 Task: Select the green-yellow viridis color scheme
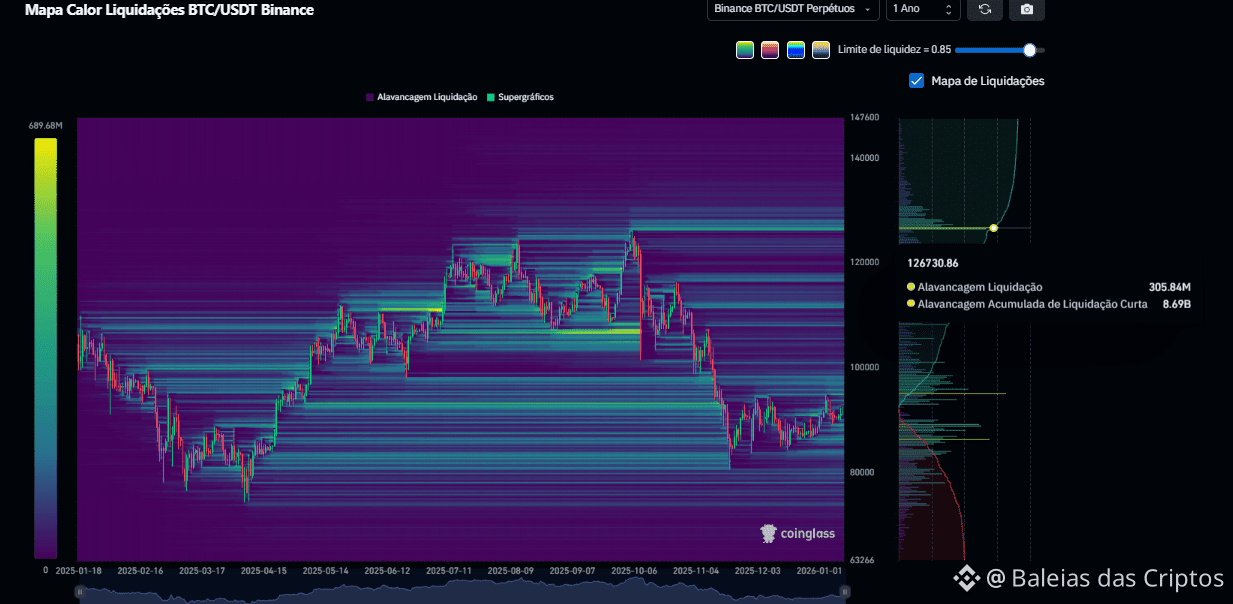coord(745,50)
